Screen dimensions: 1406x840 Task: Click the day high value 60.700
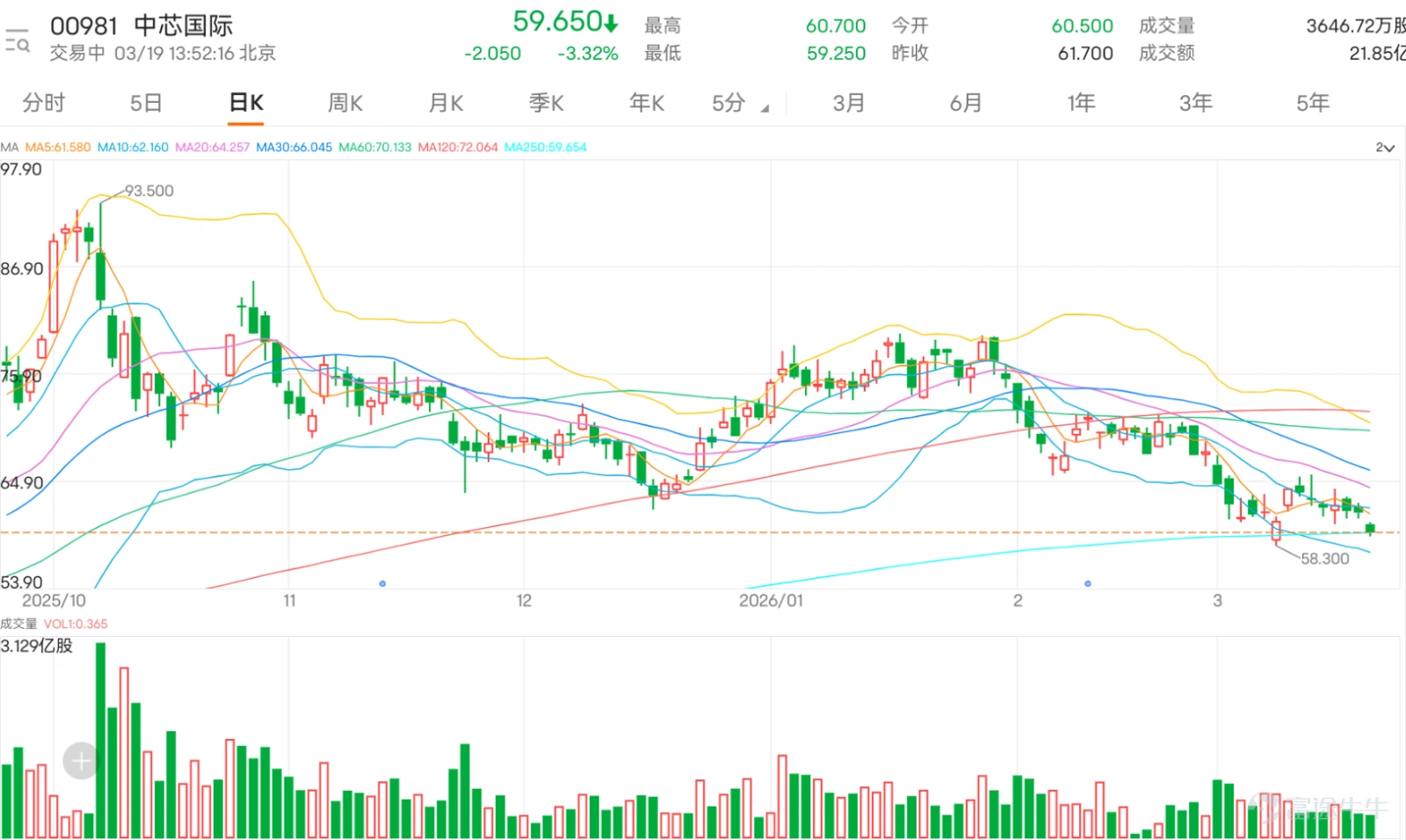[x=836, y=26]
